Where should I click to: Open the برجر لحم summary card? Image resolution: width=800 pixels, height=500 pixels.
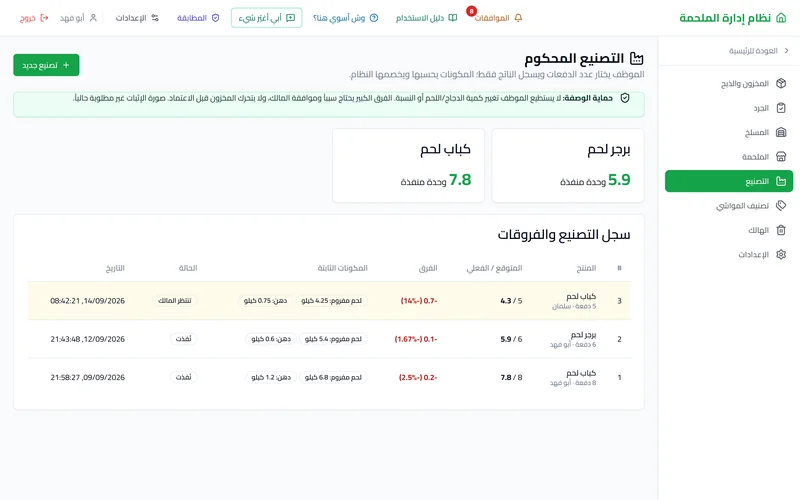568,165
